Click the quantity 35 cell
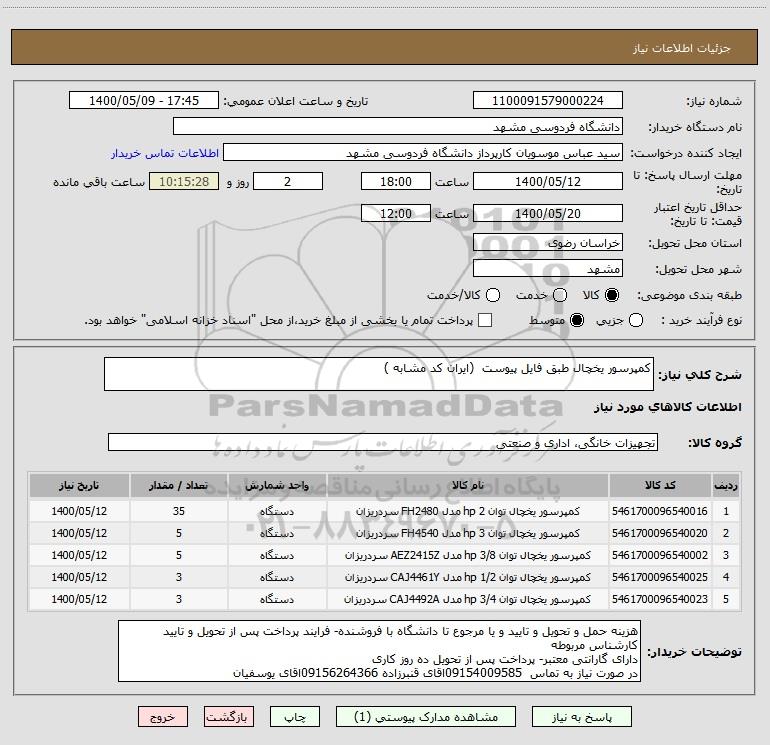This screenshot has height=745, width=770. coord(179,511)
